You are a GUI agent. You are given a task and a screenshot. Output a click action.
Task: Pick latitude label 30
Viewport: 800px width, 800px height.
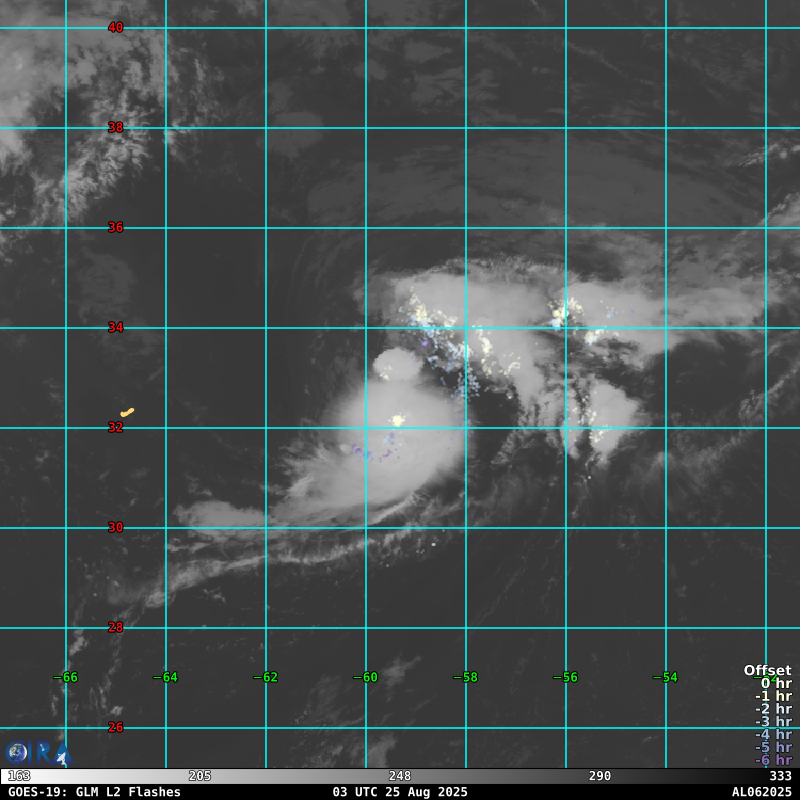[x=116, y=528]
